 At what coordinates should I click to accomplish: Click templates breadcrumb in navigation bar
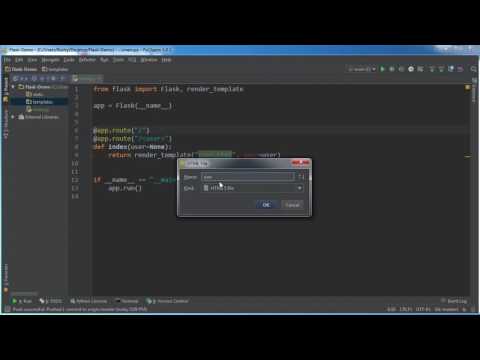pos(55,69)
